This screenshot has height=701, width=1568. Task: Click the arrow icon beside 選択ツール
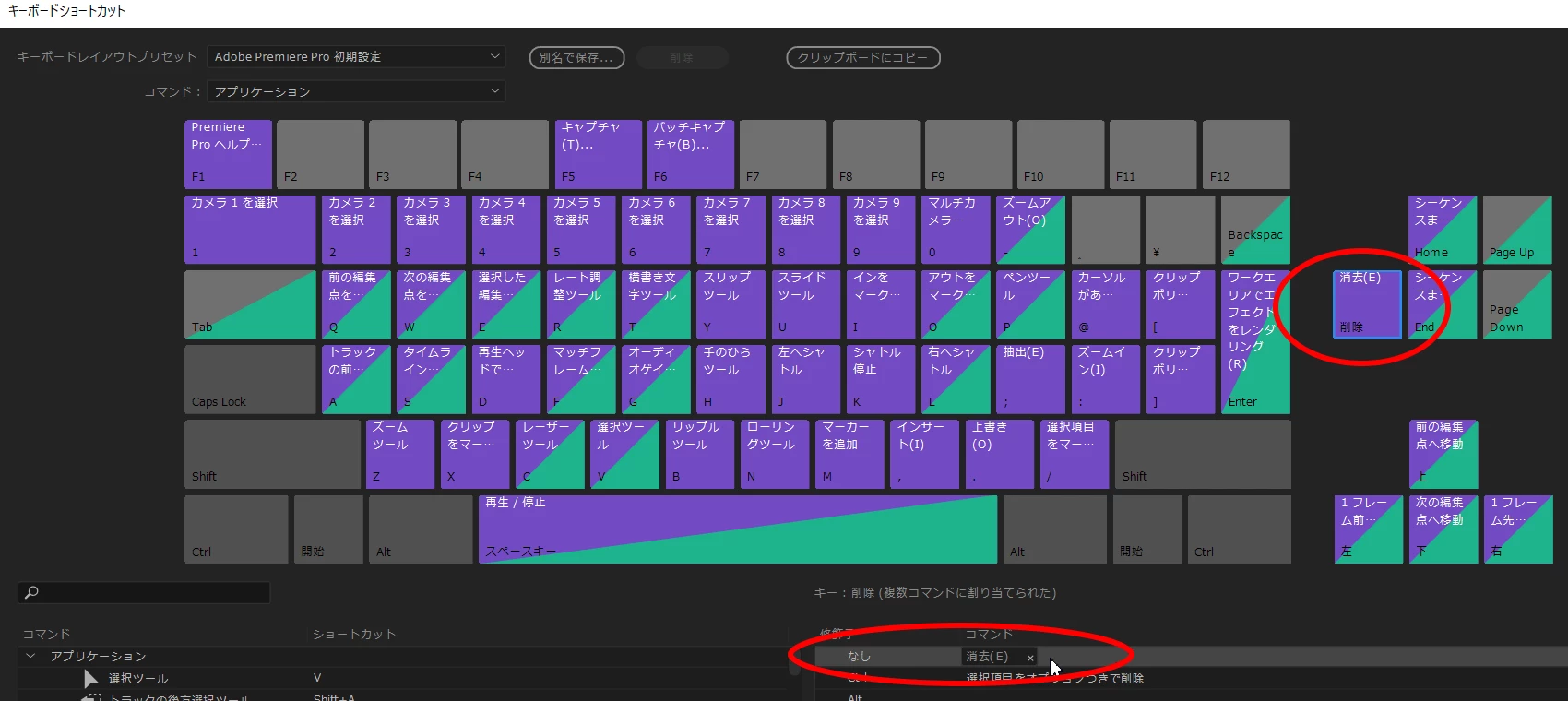(x=90, y=679)
